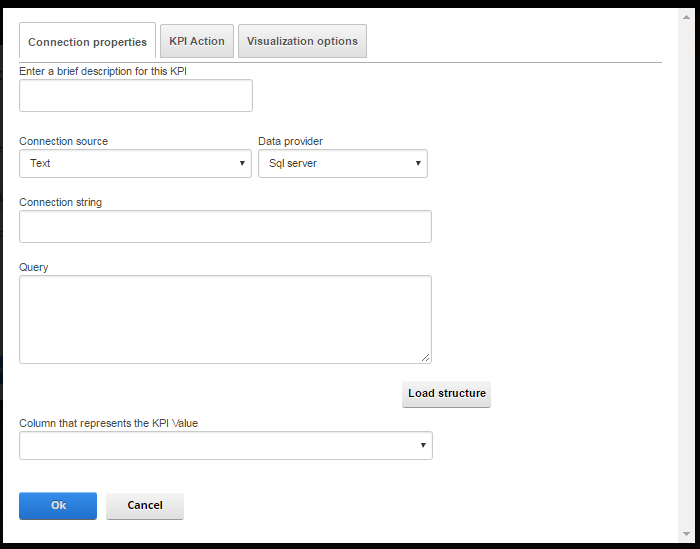
Task: Click the Query box resize handle
Action: click(x=425, y=358)
